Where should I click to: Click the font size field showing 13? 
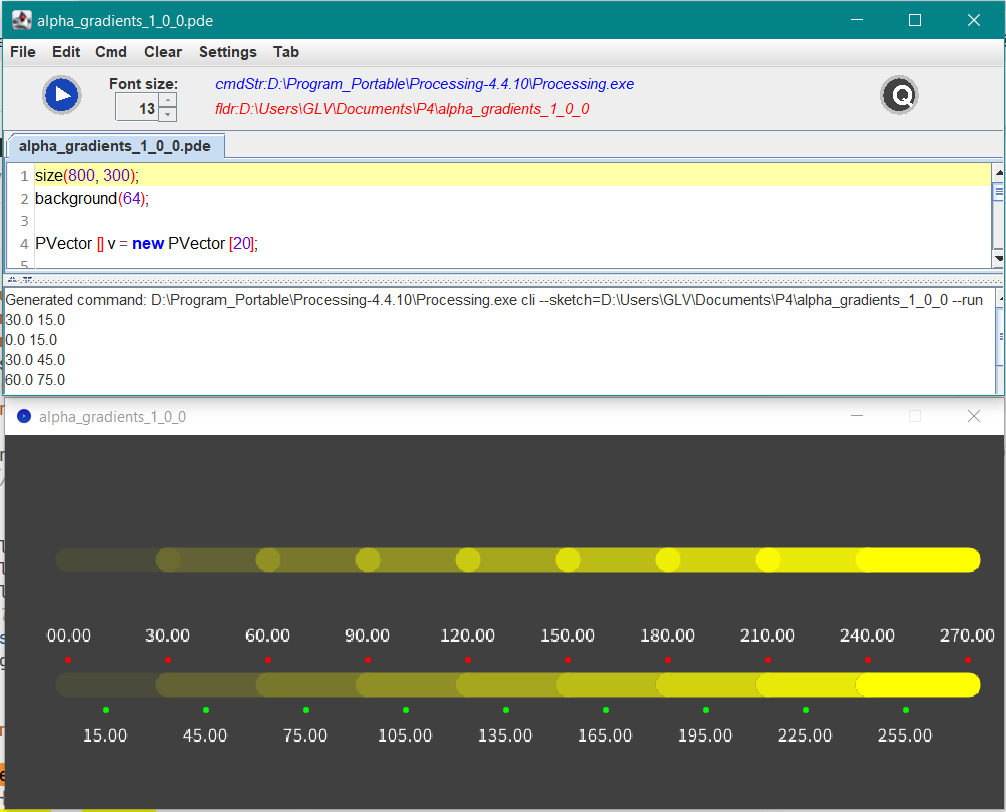pos(137,108)
